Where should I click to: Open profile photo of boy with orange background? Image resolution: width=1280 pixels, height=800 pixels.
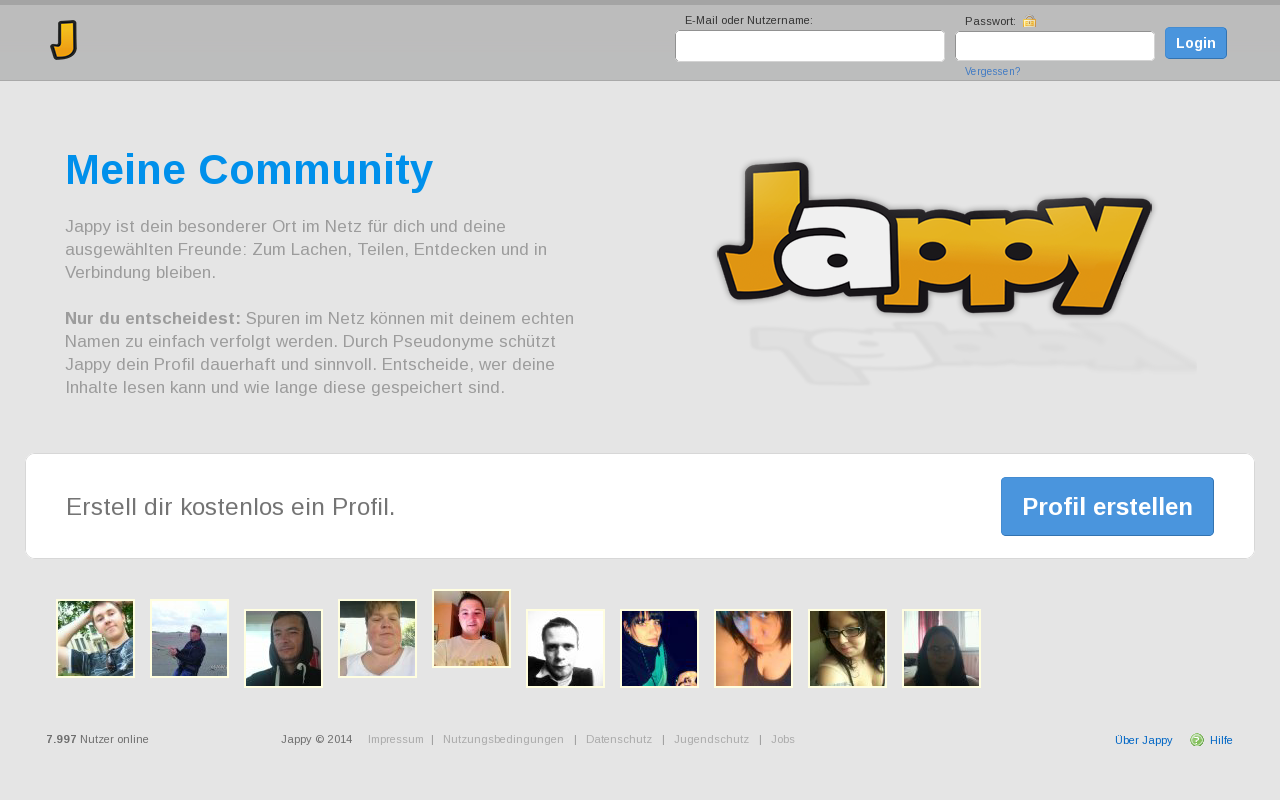[472, 629]
